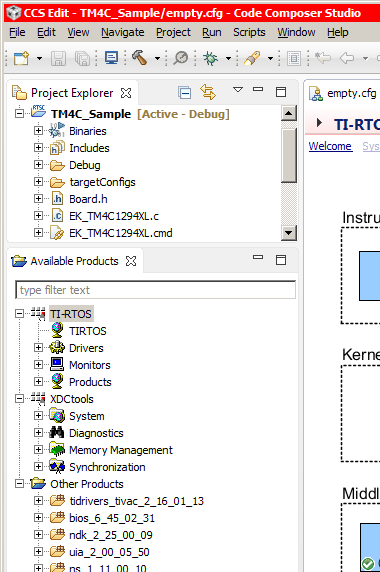Open the Edit menu

(x=46, y=32)
